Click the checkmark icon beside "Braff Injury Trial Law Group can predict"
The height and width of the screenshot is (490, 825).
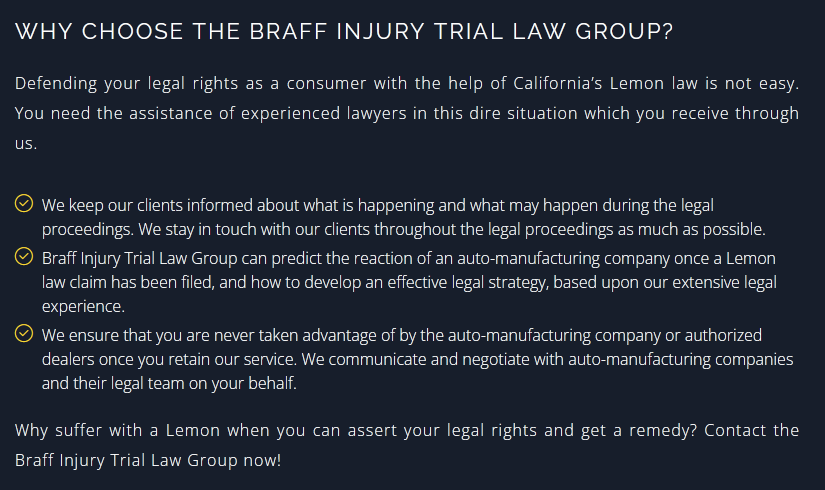point(24,256)
